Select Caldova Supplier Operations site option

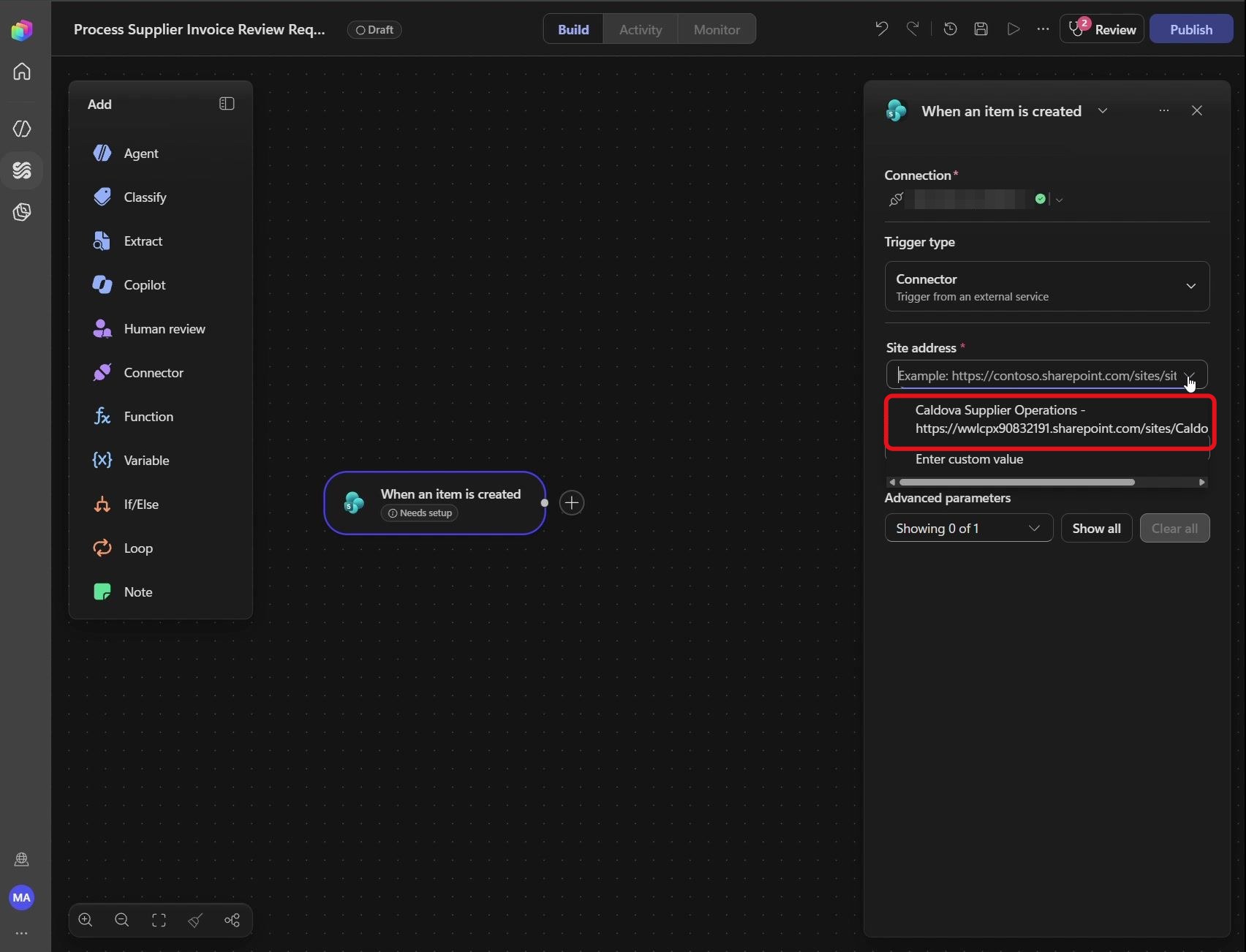(x=1050, y=420)
